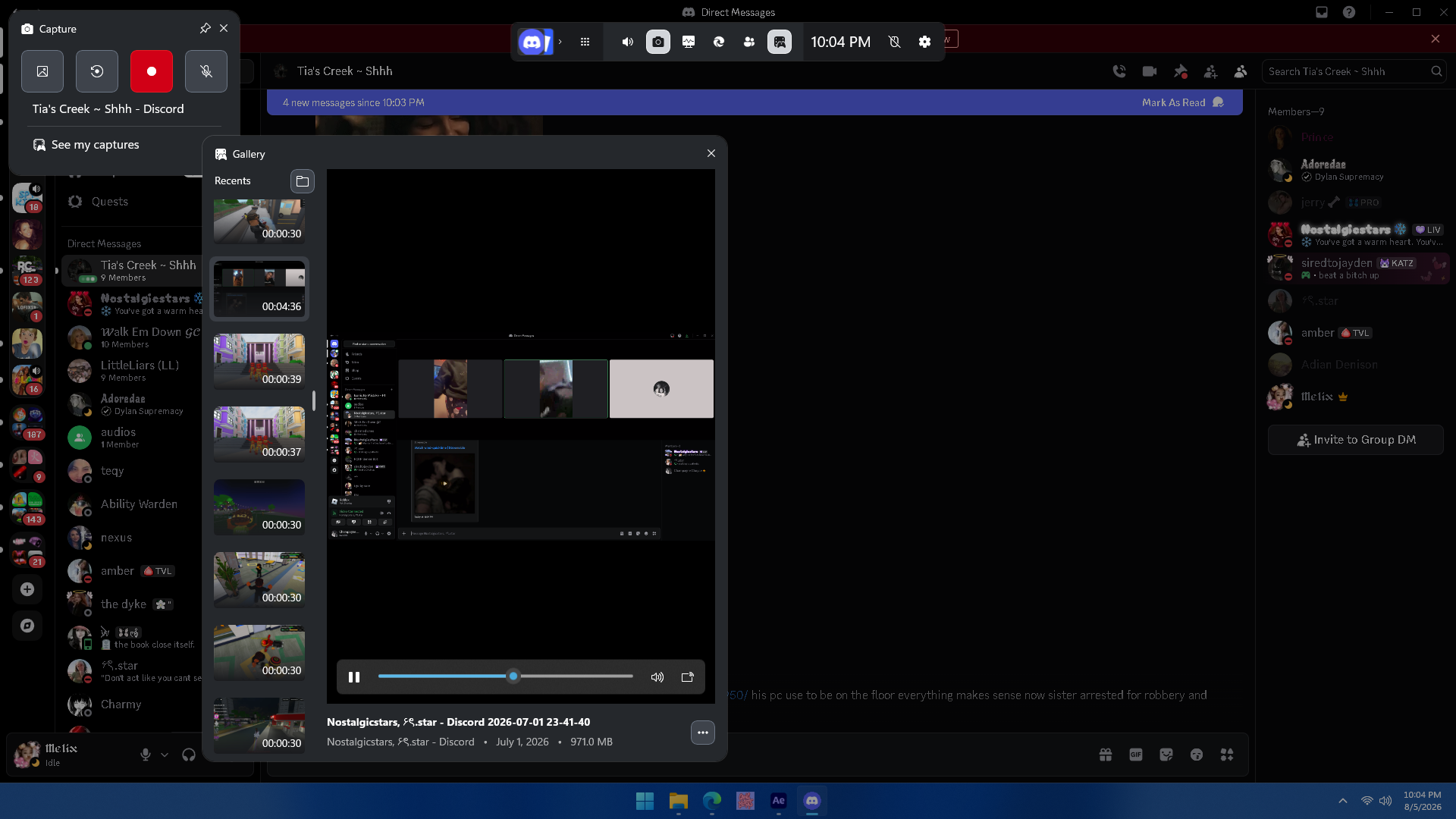
Task: Toggle the Xbox Social widget in Game Bar
Action: (749, 42)
